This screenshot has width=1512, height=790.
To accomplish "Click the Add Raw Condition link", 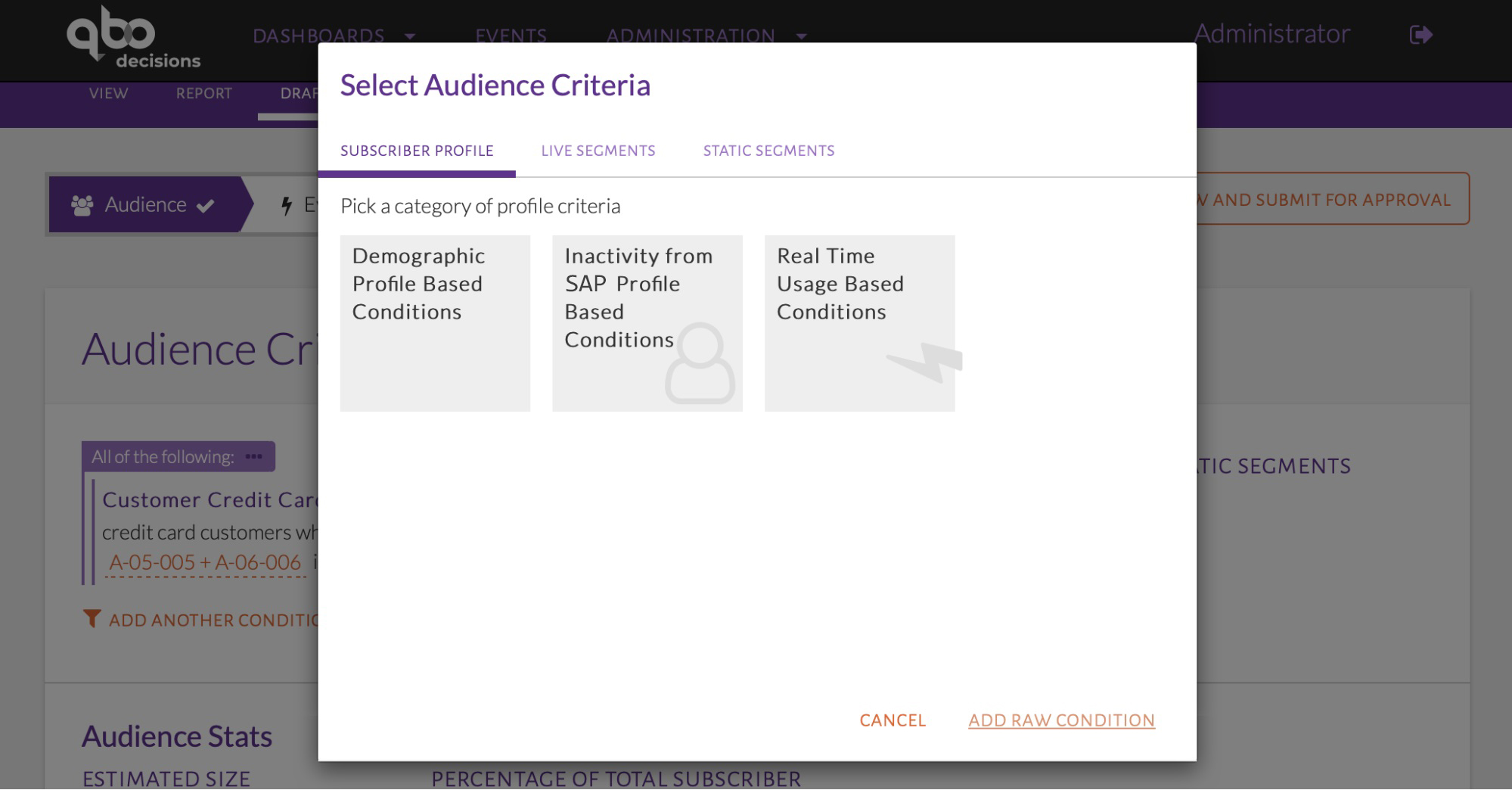I will coord(1062,720).
